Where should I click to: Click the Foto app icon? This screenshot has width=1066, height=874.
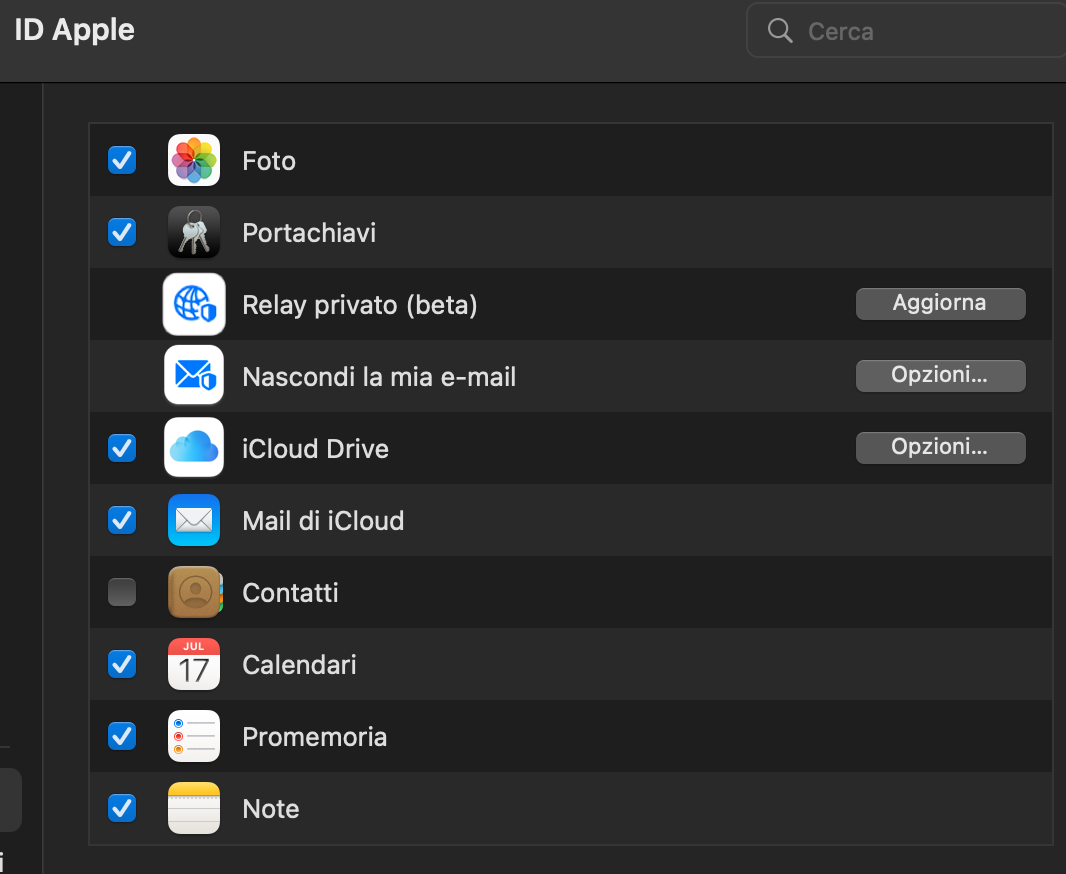click(x=194, y=160)
